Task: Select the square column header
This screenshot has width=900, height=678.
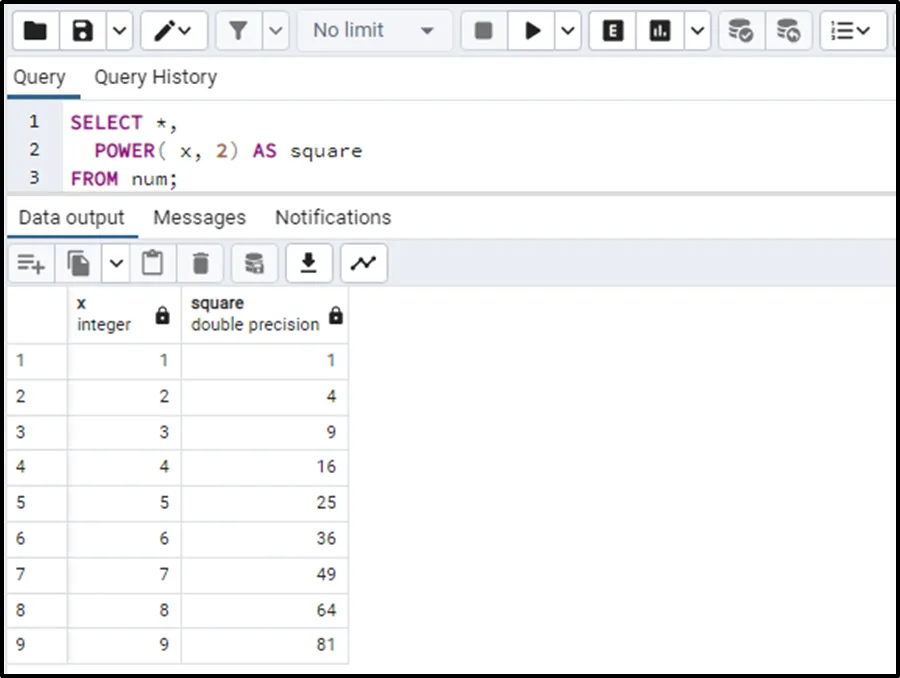Action: (x=255, y=314)
